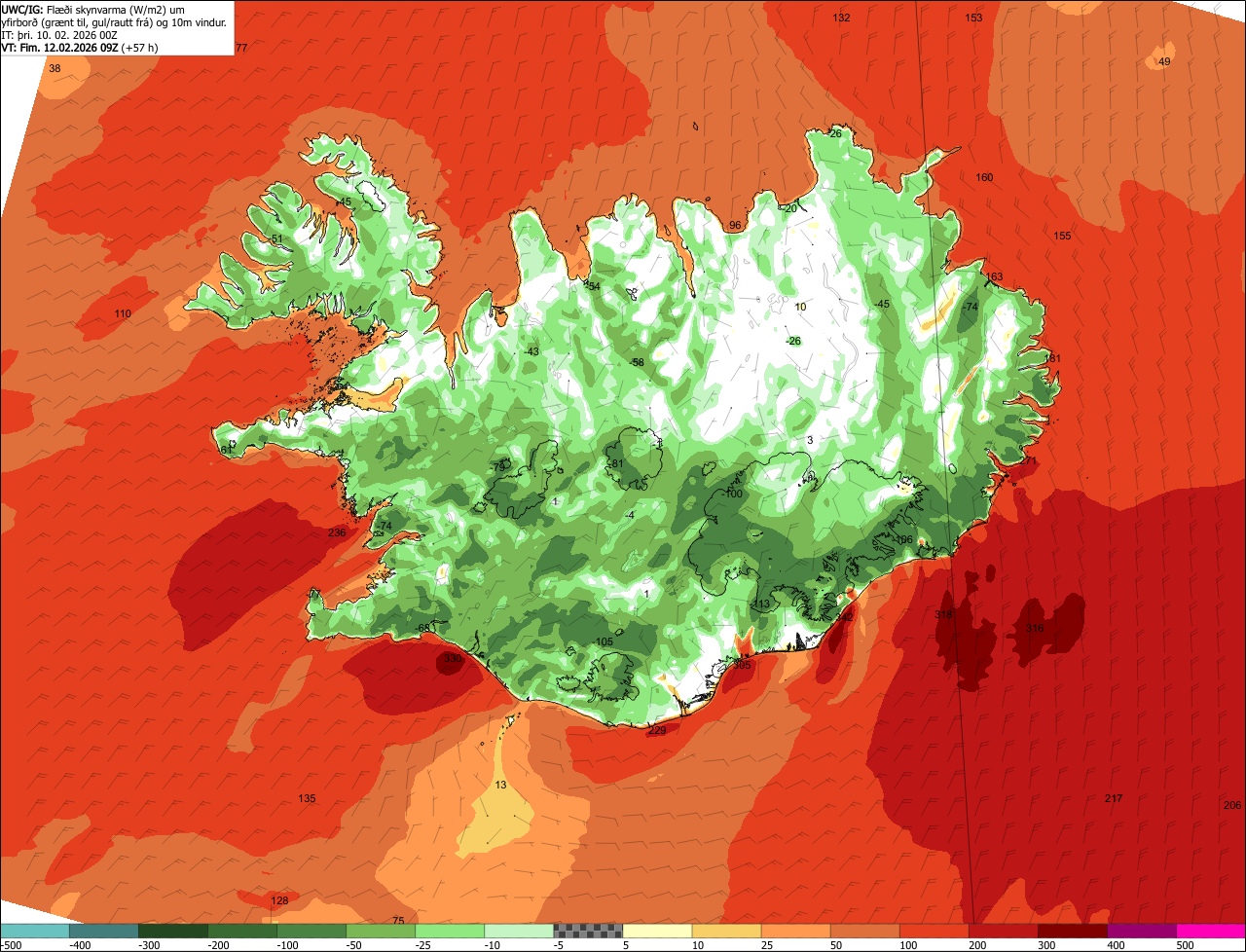Click the map value '181' off the Eastfjords
Image resolution: width=1246 pixels, height=952 pixels.
click(1051, 358)
